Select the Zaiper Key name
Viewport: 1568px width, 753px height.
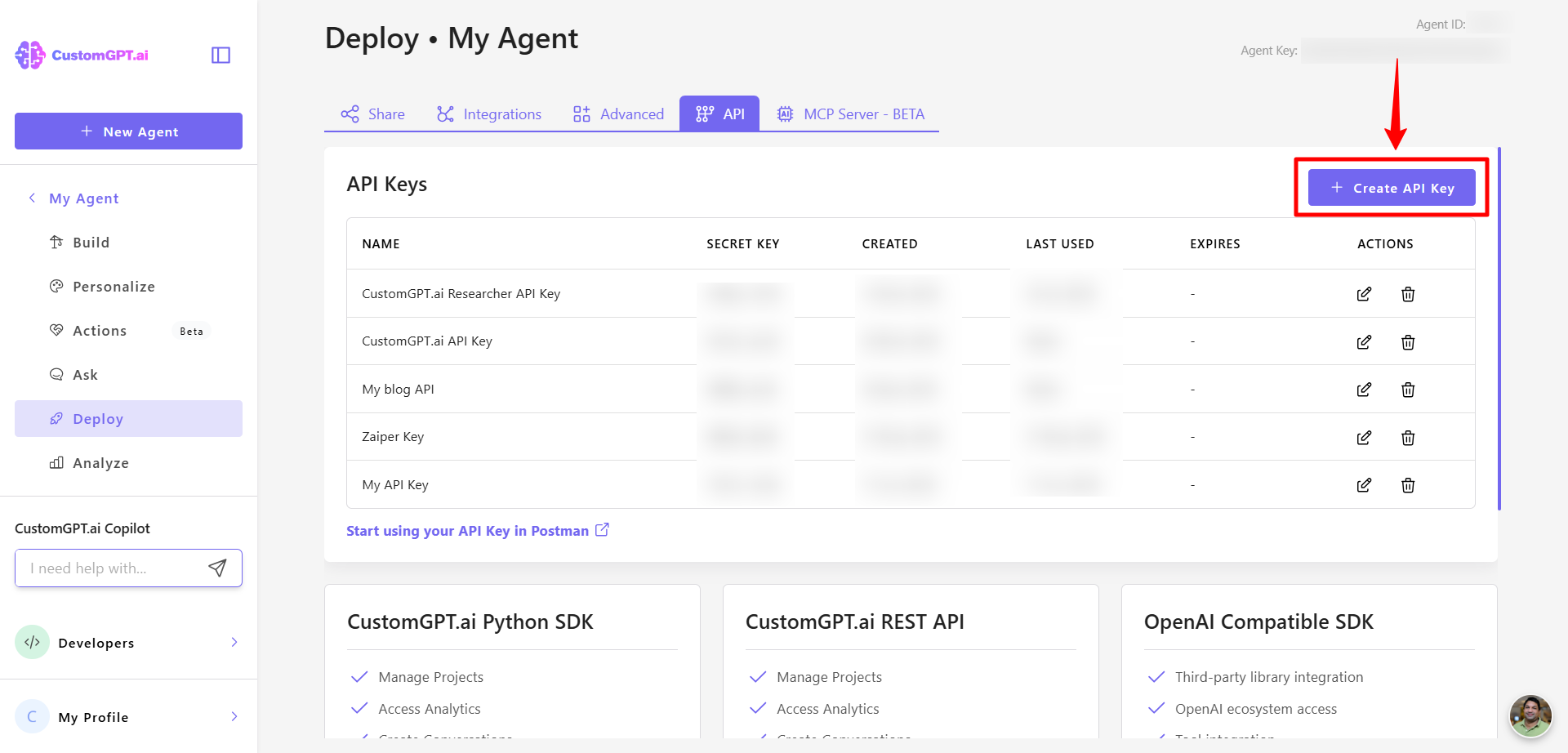393,437
